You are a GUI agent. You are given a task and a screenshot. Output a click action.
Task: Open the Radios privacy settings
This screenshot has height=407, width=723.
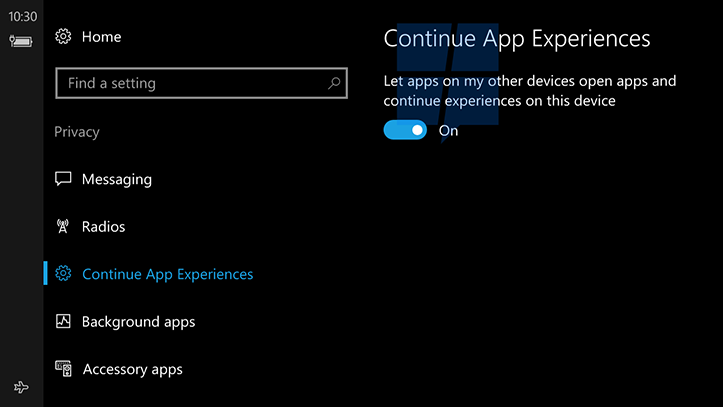(x=103, y=226)
